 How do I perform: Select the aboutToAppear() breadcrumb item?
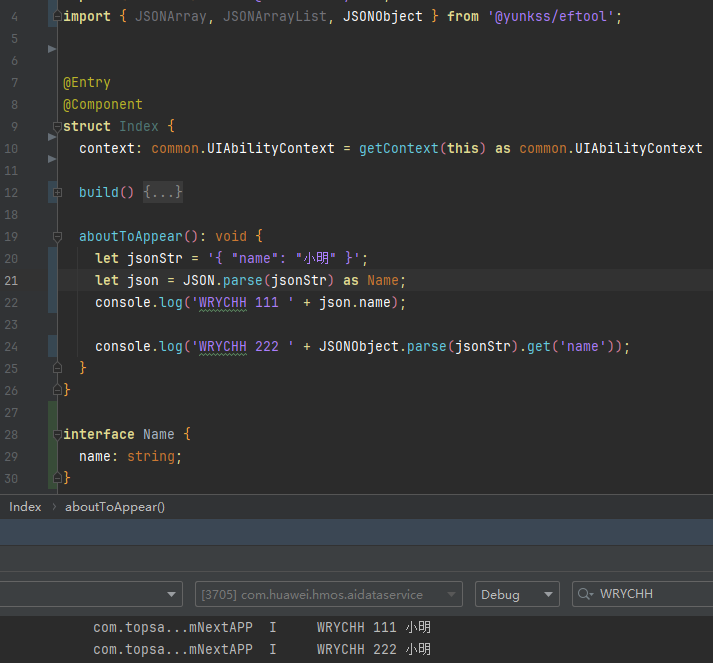coord(115,507)
